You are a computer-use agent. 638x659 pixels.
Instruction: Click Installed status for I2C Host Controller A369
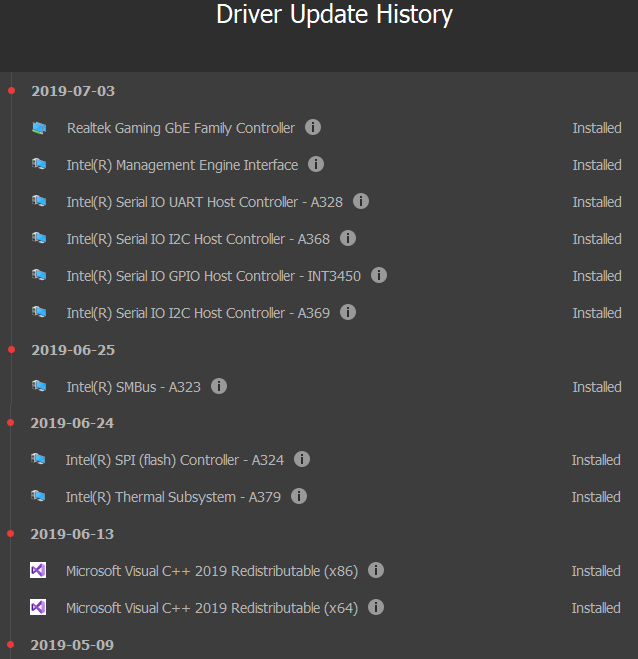coord(597,313)
